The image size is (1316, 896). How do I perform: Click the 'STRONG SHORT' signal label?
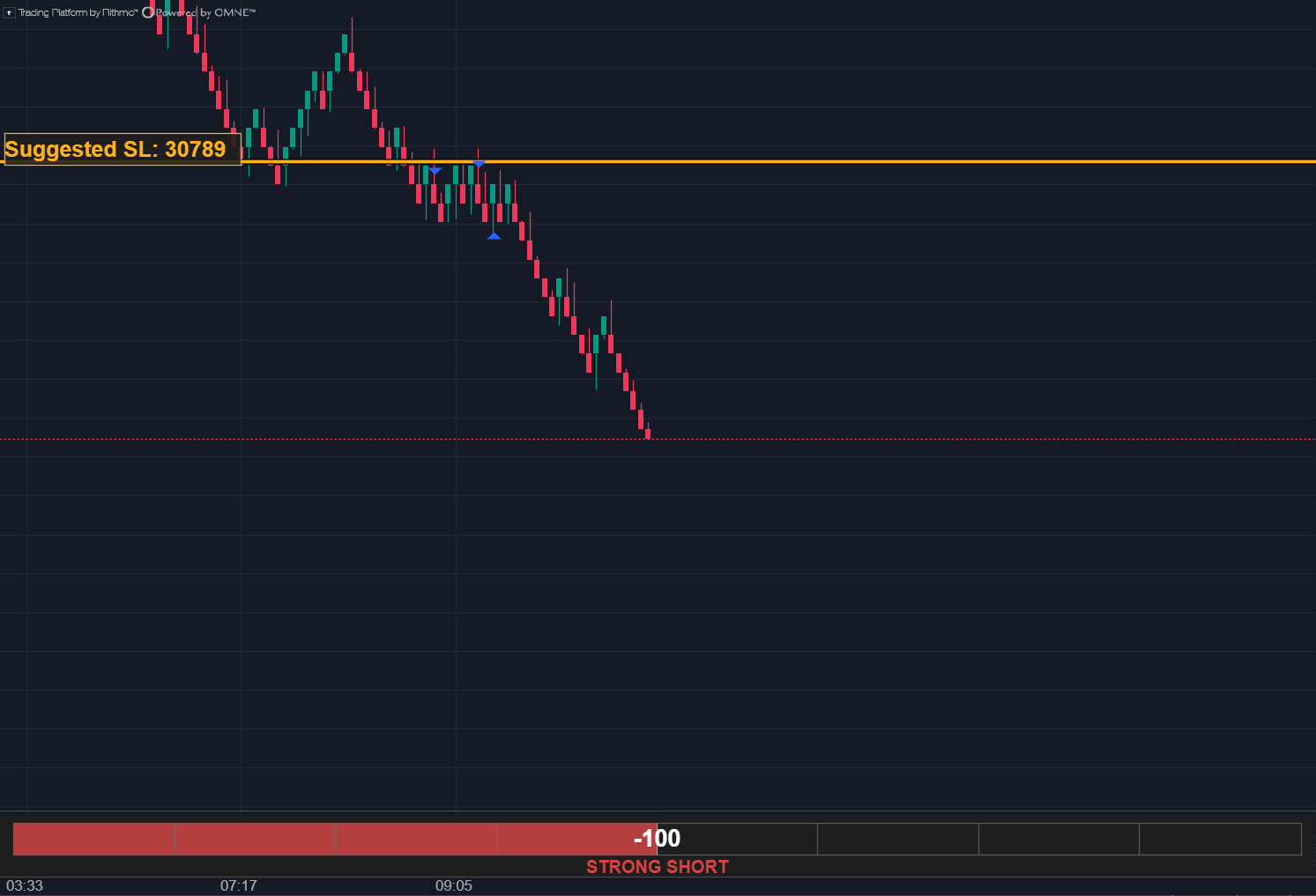click(658, 867)
